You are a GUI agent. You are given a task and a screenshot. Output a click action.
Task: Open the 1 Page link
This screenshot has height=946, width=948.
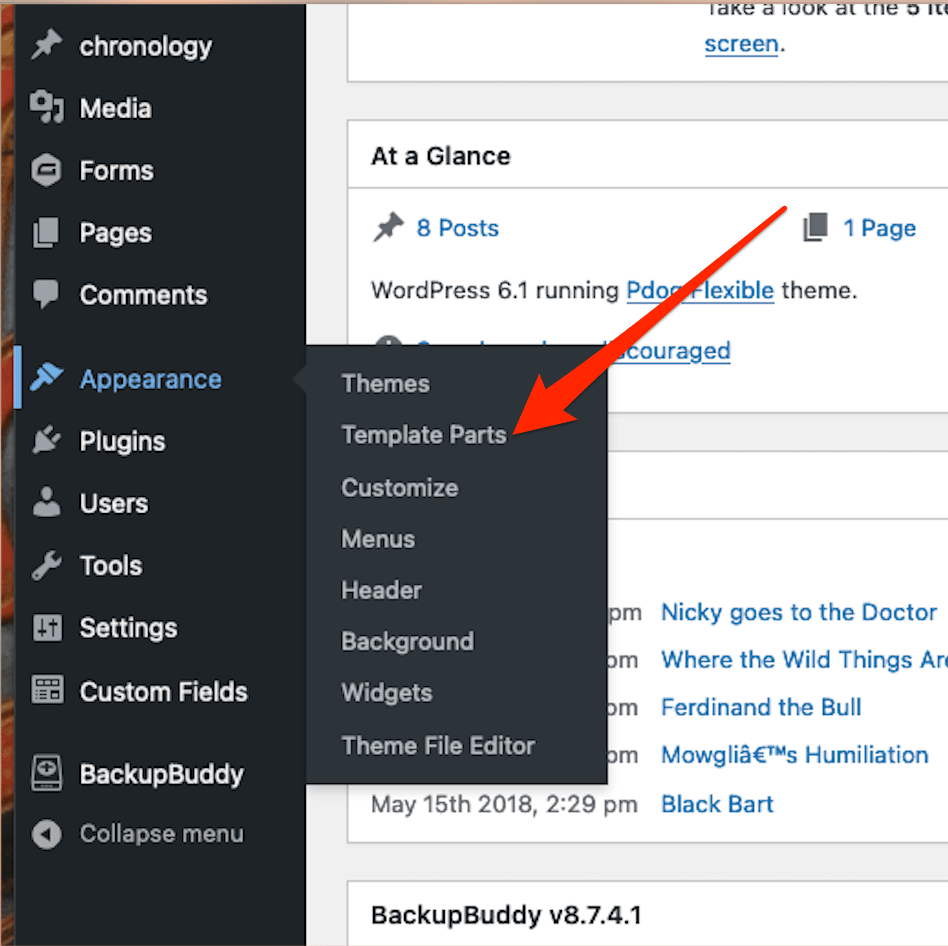879,228
